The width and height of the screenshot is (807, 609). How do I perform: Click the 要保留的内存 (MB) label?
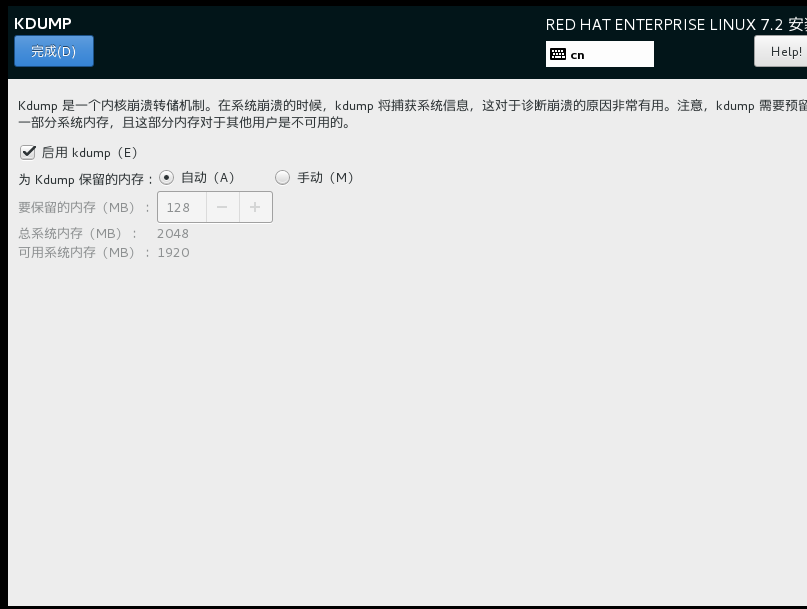click(x=84, y=207)
